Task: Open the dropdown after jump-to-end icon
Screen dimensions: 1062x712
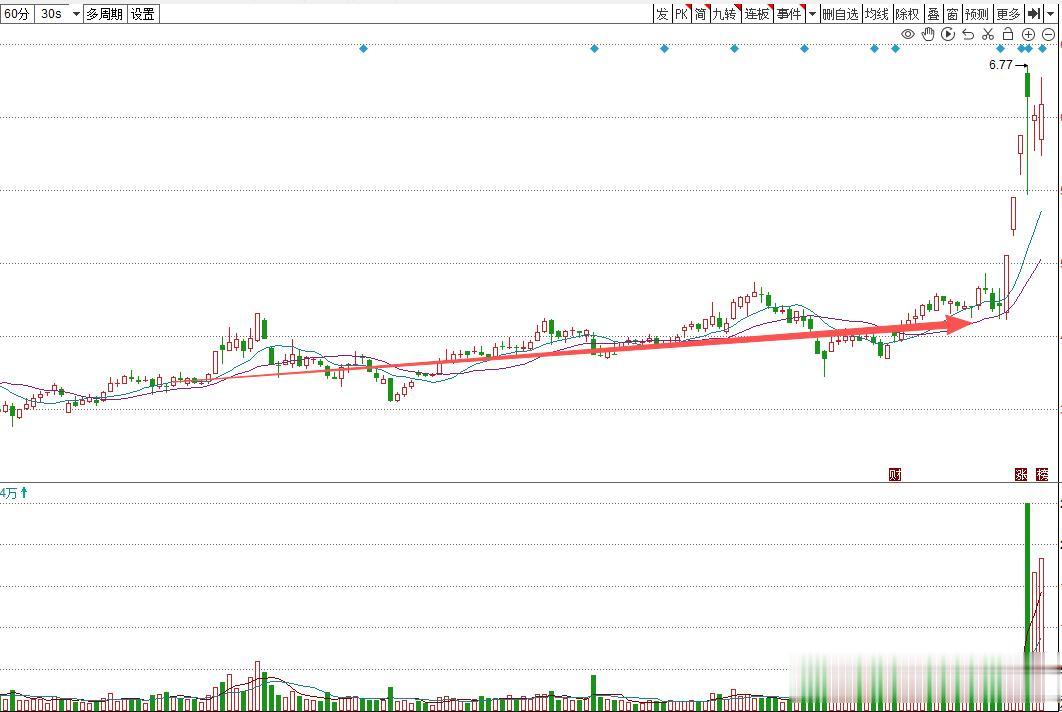Action: [x=1050, y=14]
